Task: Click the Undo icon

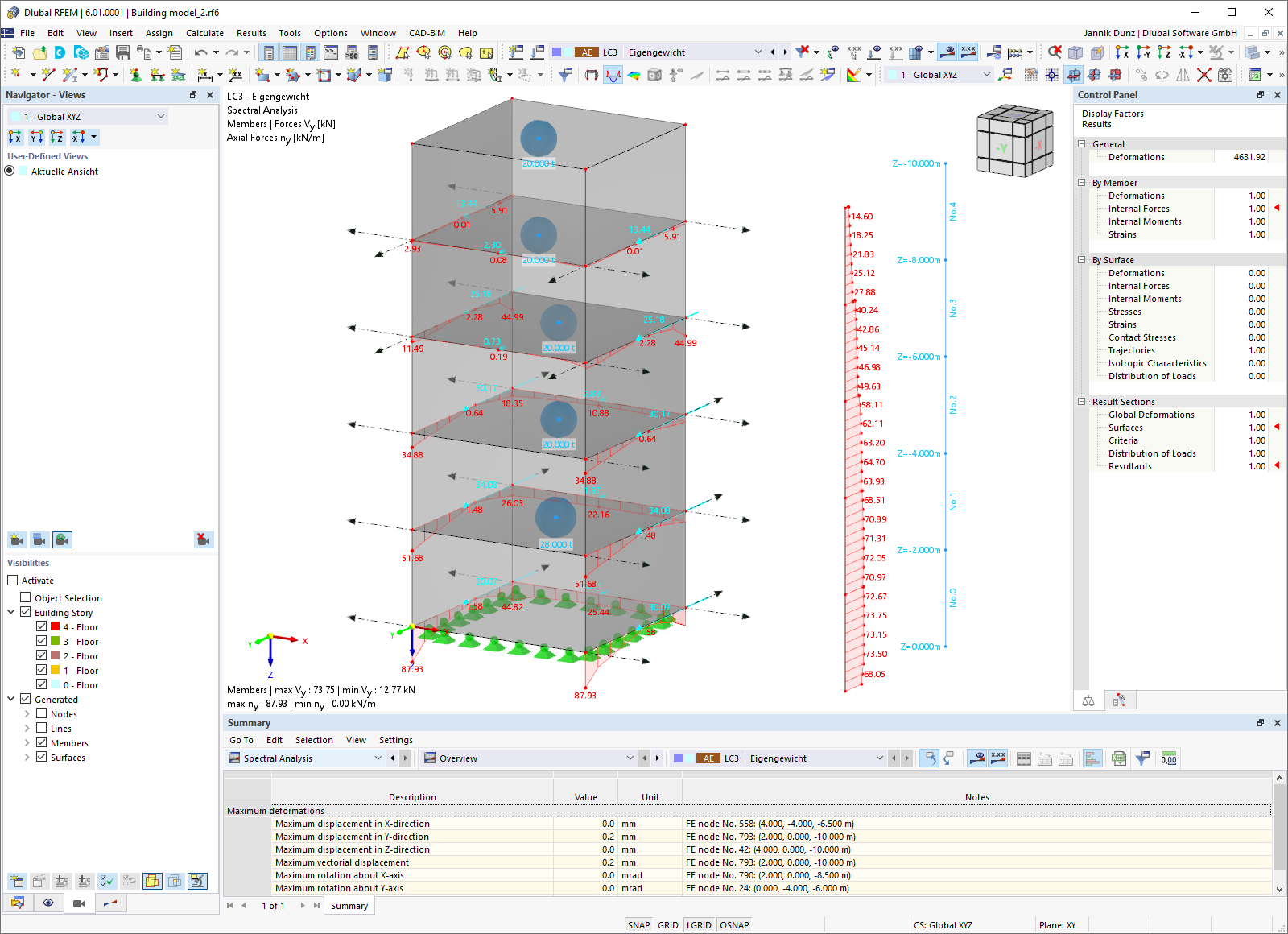Action: [200, 52]
